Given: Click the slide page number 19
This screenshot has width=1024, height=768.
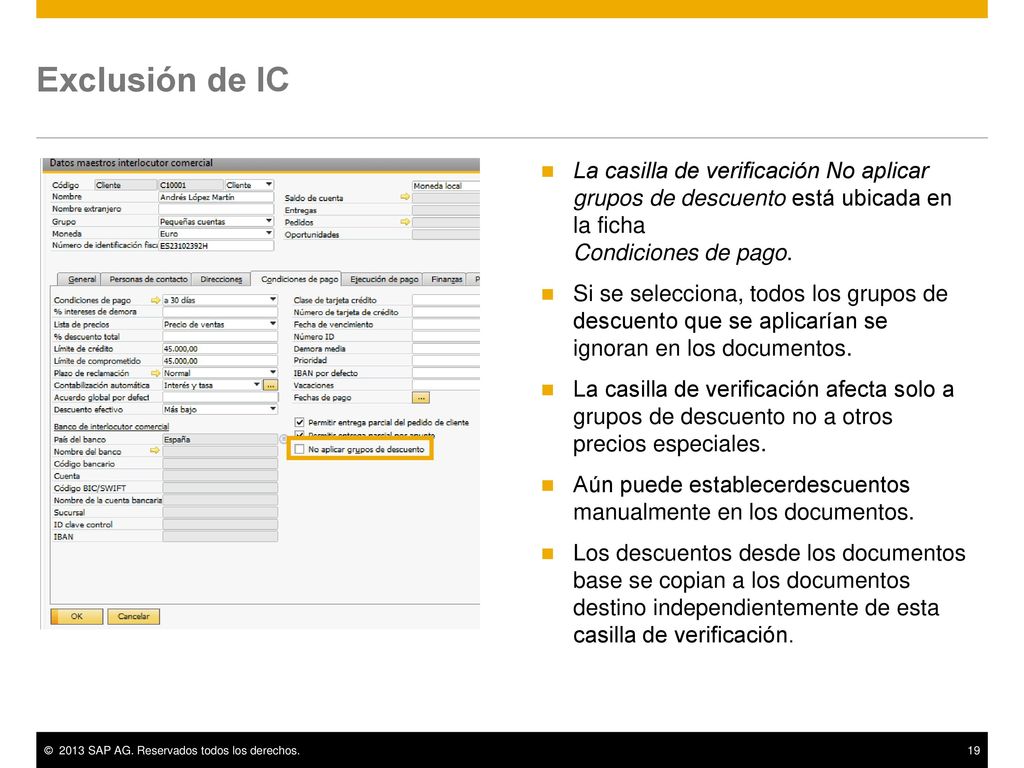Looking at the screenshot, I should pos(974,750).
